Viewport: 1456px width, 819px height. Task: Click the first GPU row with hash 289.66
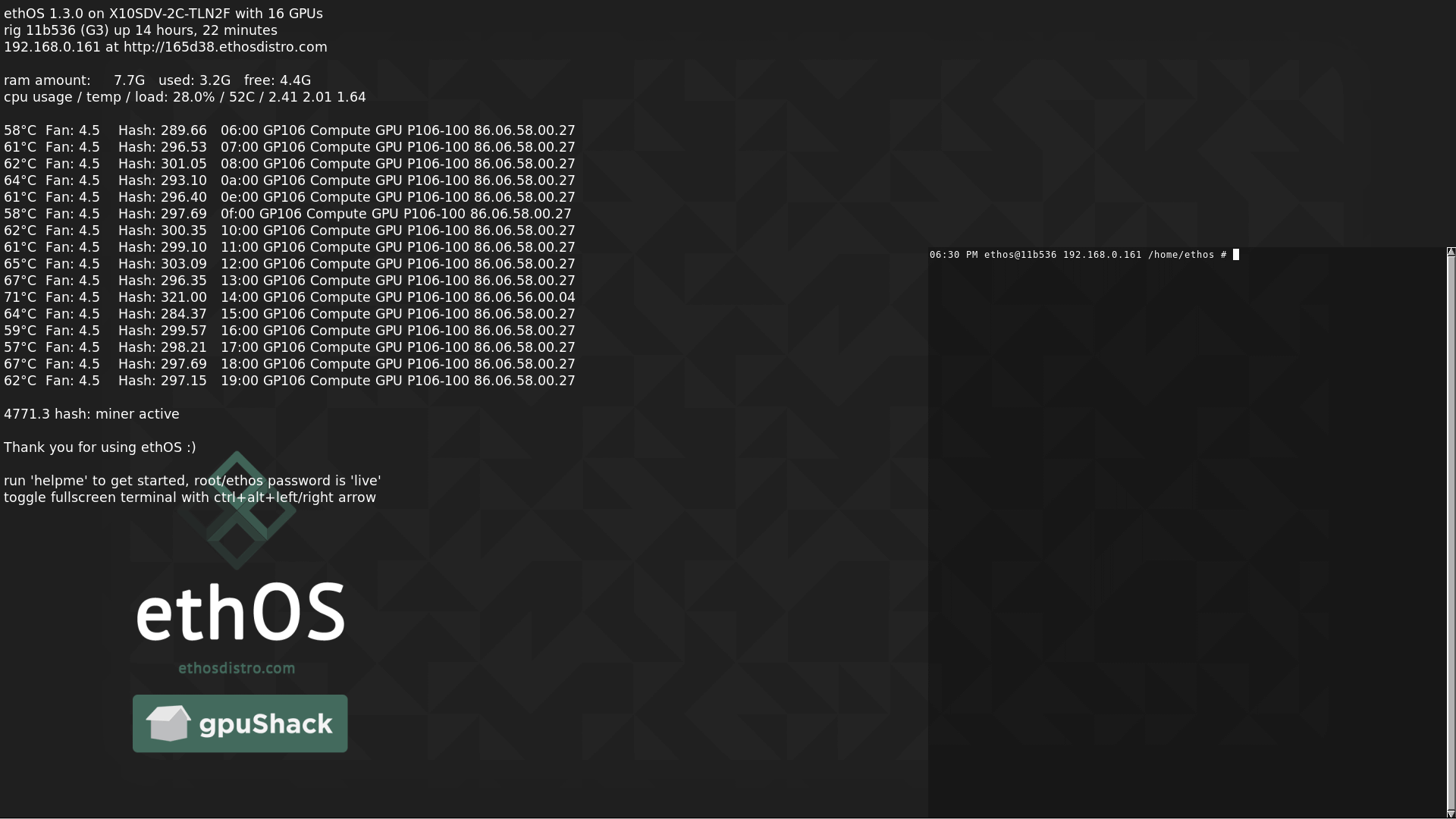(289, 130)
